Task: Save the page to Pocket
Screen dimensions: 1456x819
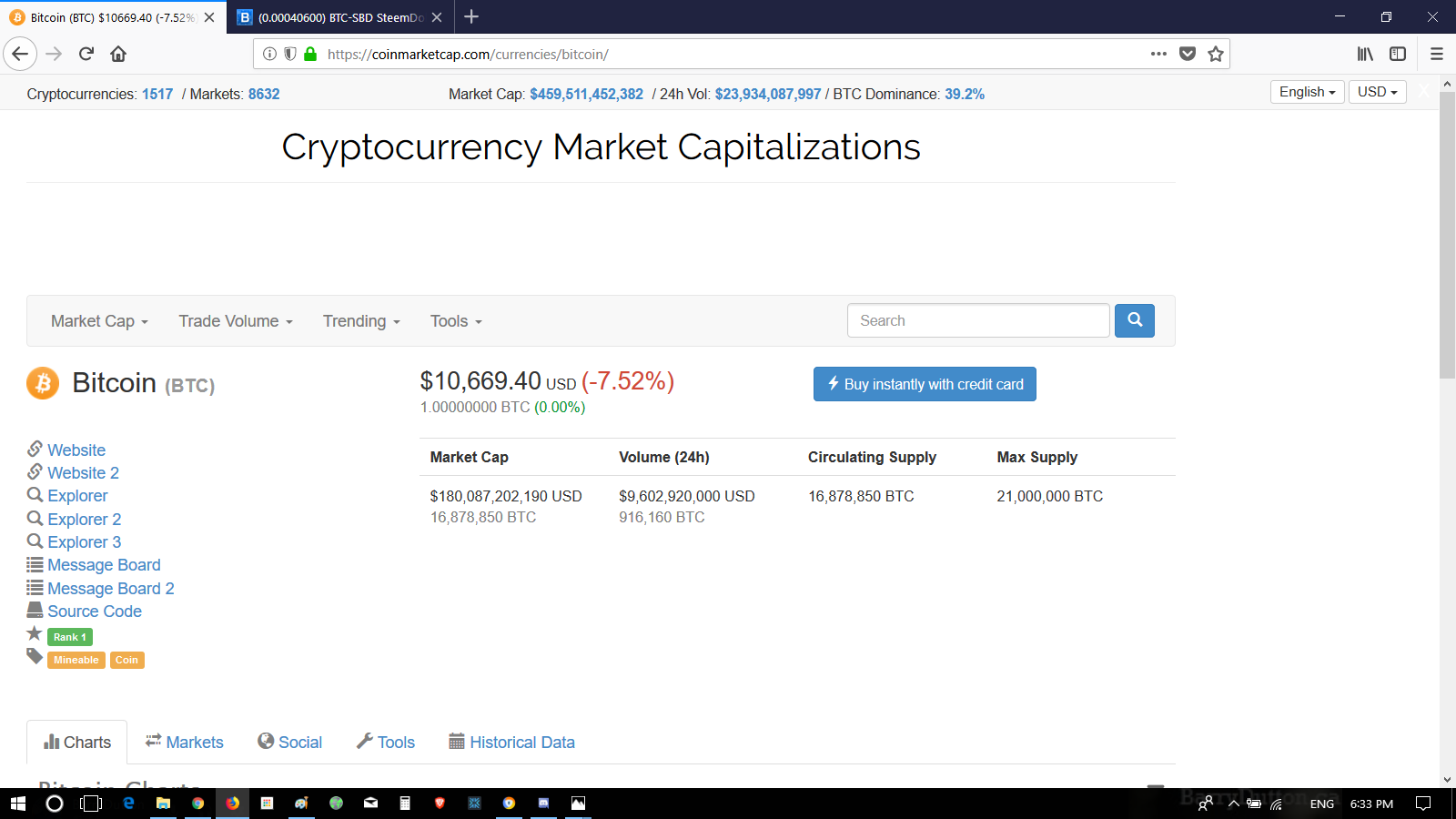Action: (x=1188, y=54)
